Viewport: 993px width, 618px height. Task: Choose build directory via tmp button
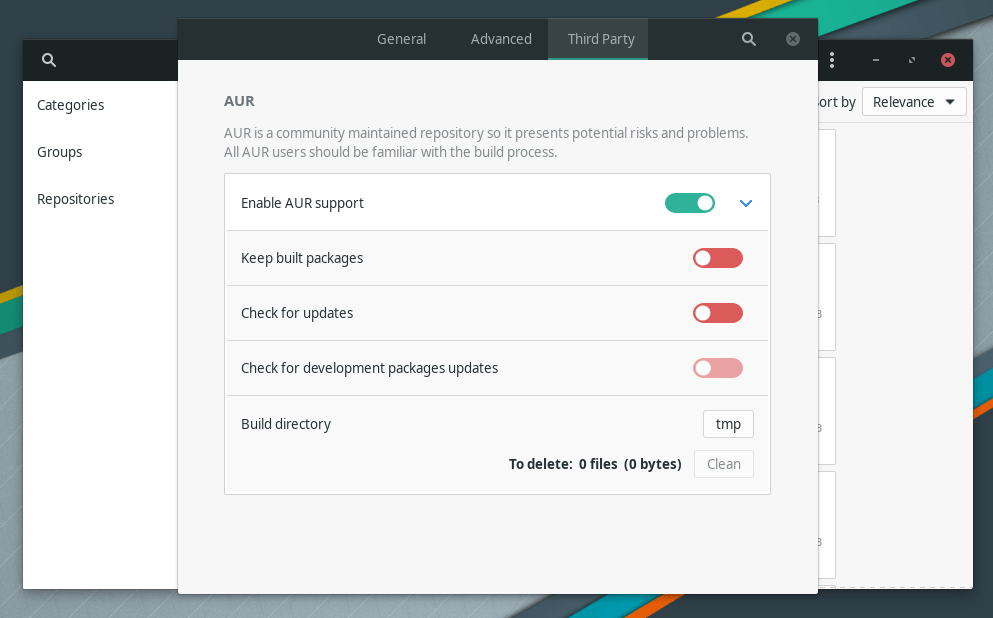point(728,424)
